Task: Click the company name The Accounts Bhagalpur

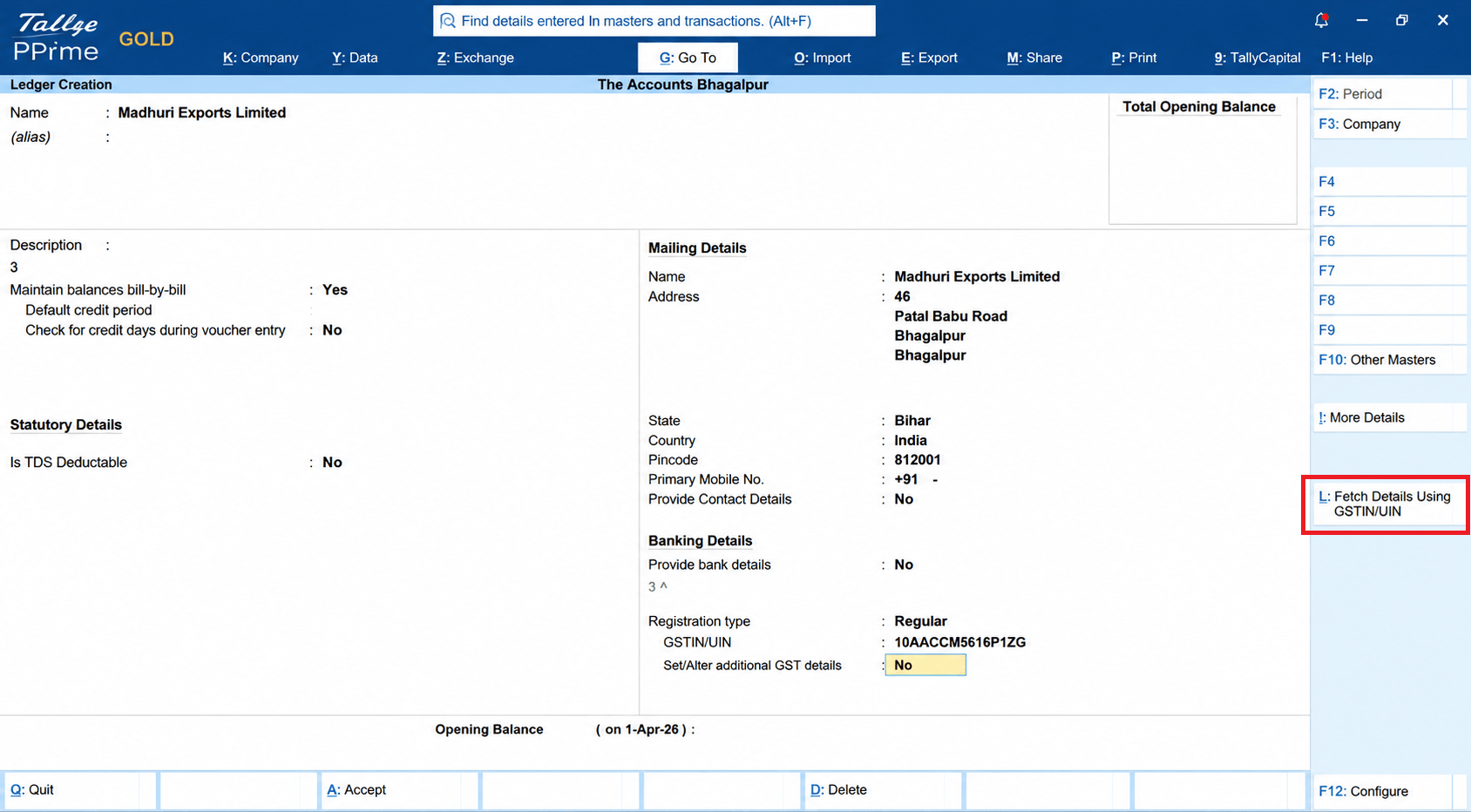Action: pos(683,85)
